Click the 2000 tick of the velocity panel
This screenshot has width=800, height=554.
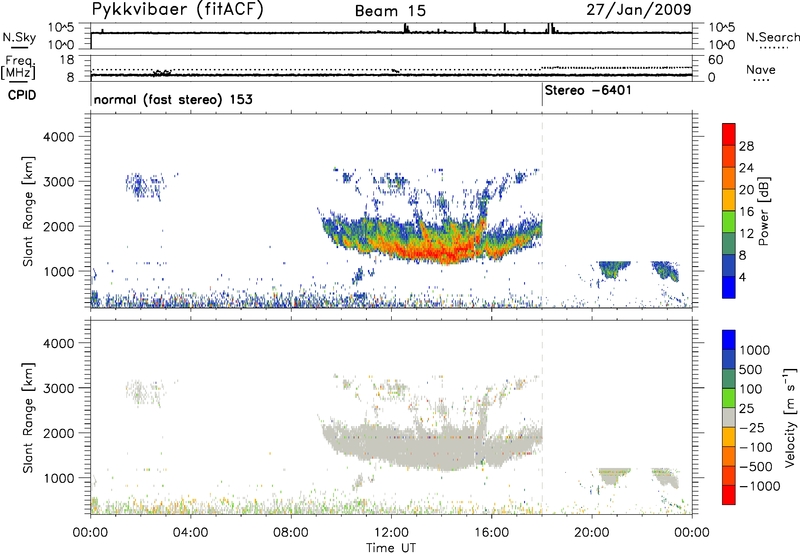click(x=58, y=433)
